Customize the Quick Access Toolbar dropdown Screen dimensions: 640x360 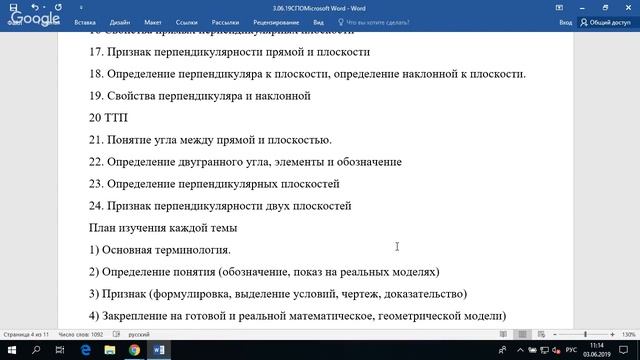coord(81,8)
